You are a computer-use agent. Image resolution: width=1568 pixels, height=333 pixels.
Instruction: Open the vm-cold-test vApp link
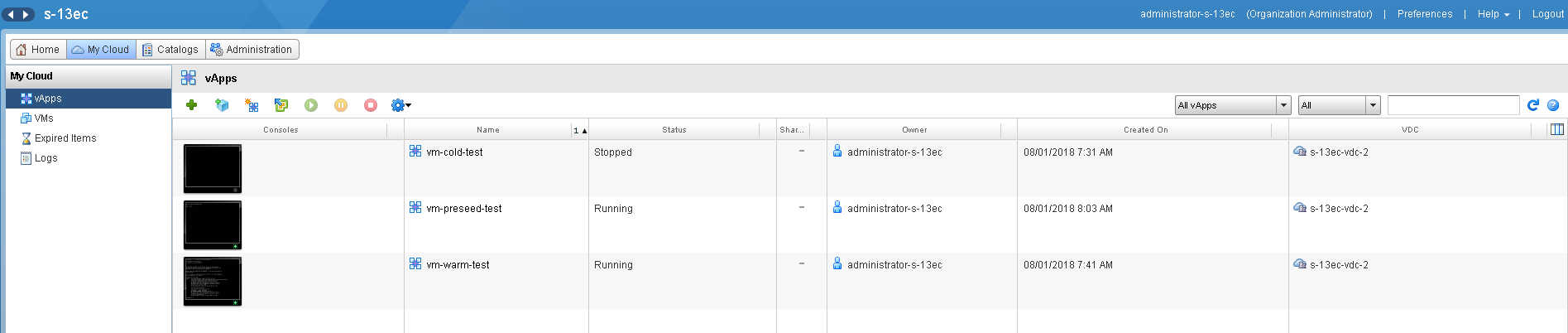454,152
